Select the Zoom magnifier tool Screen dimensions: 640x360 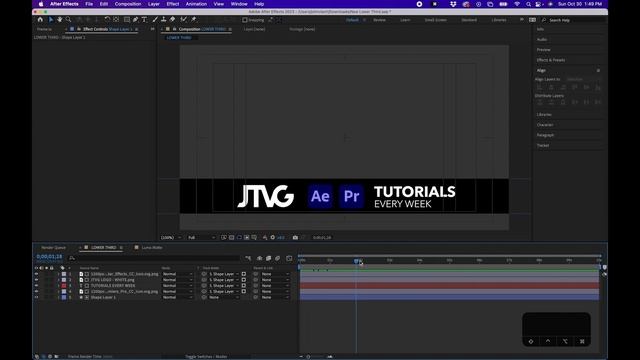tap(68, 20)
